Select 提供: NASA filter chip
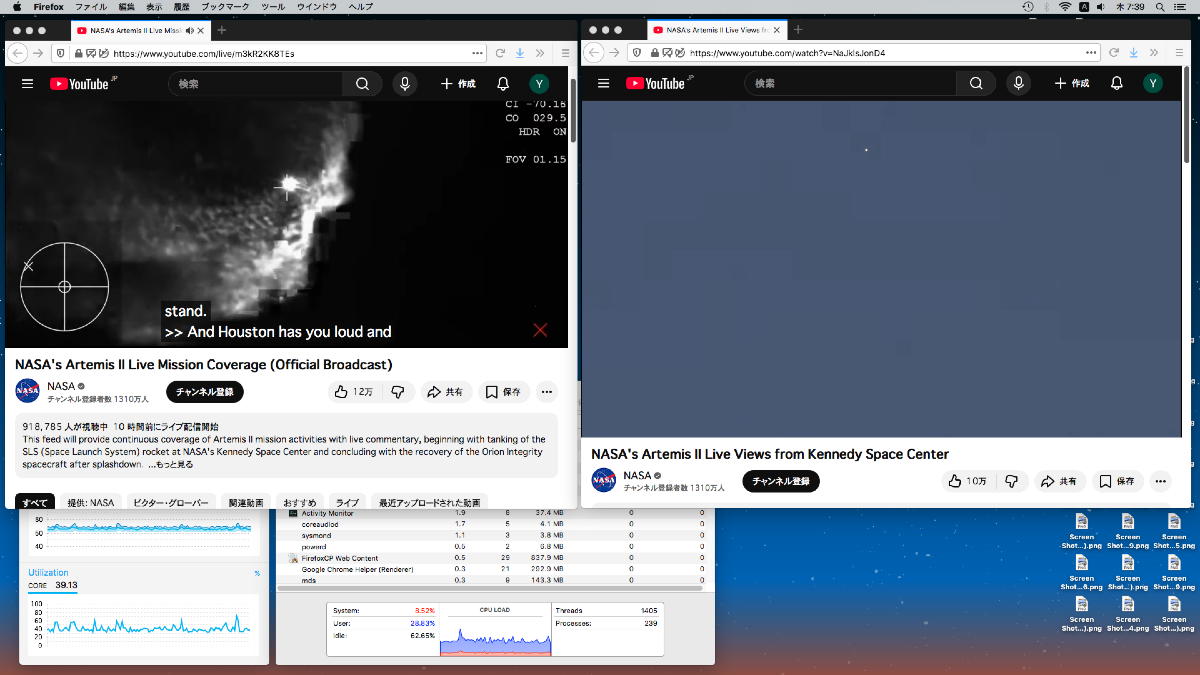 (x=91, y=503)
